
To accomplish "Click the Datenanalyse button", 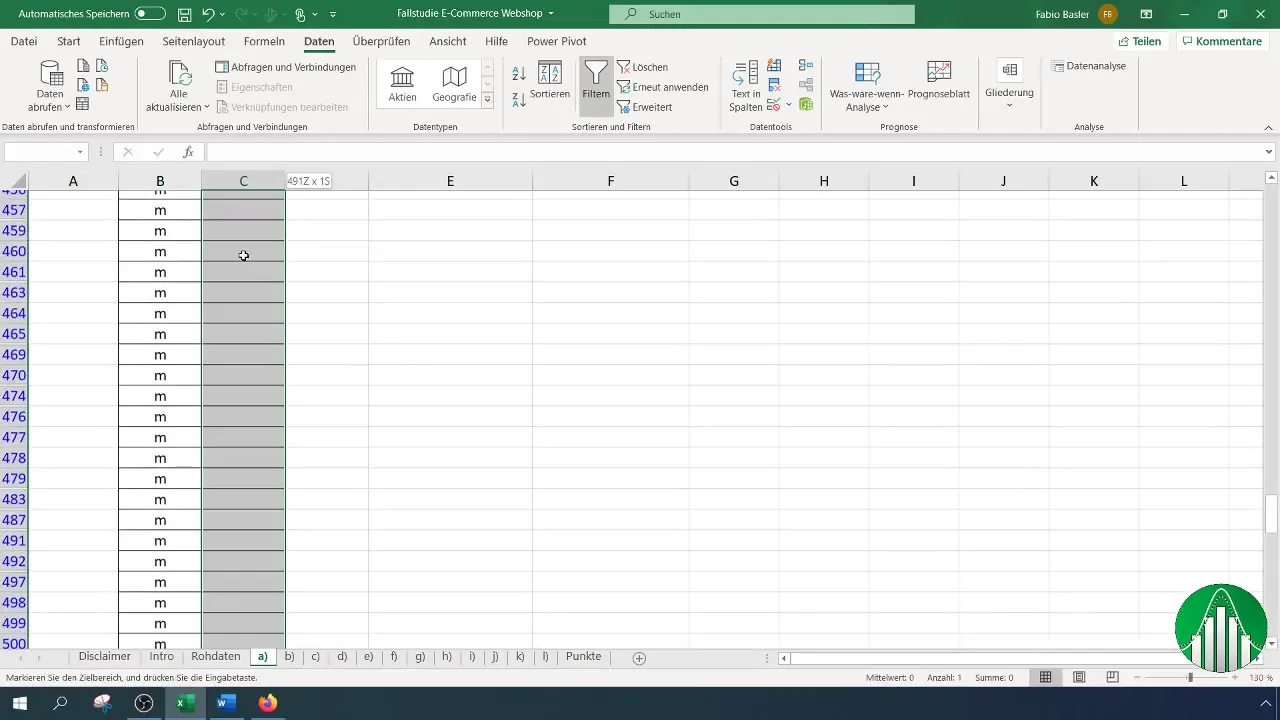I will coord(1089,66).
